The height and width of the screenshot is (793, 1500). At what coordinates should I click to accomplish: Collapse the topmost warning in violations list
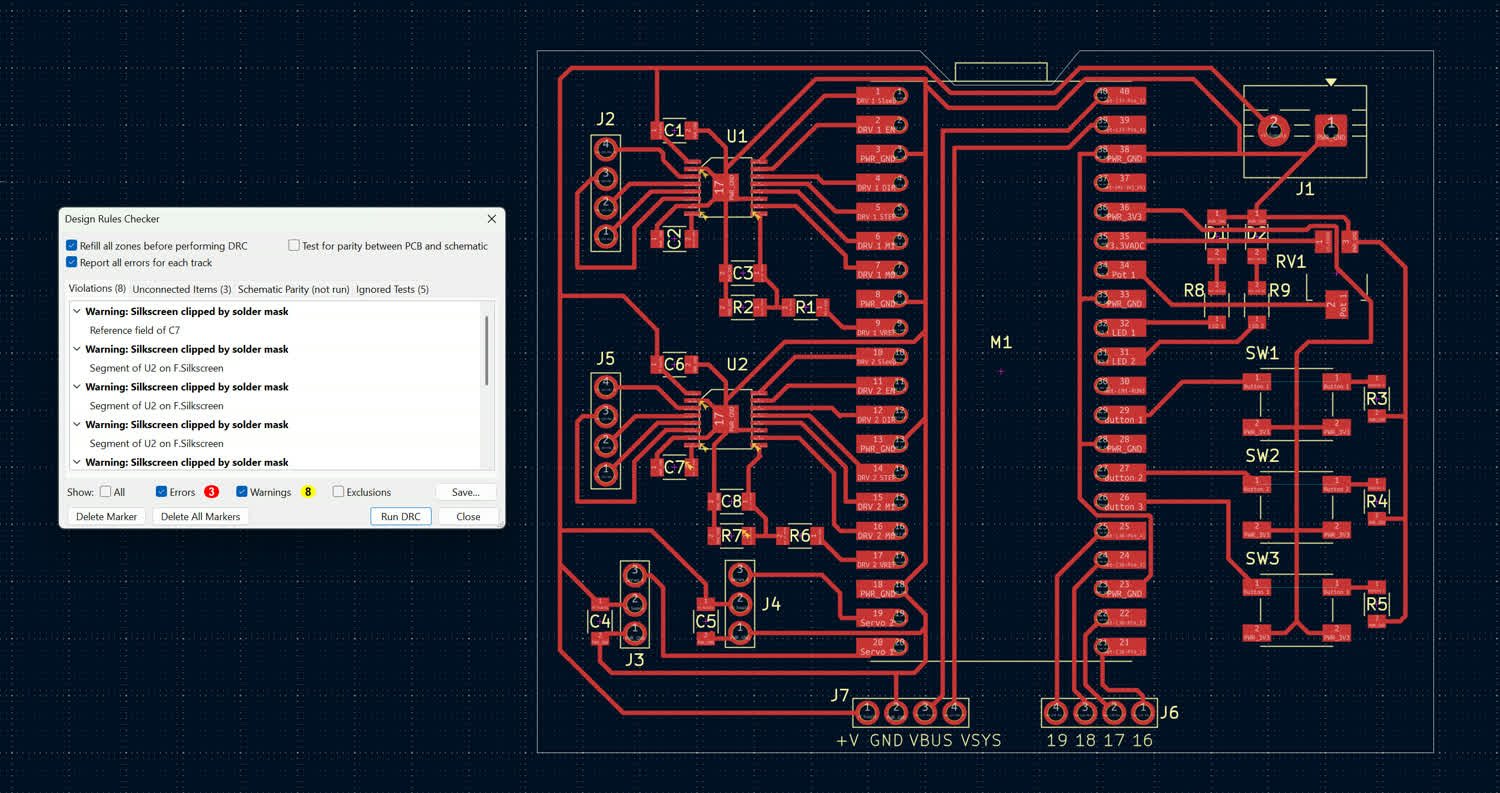coord(77,312)
